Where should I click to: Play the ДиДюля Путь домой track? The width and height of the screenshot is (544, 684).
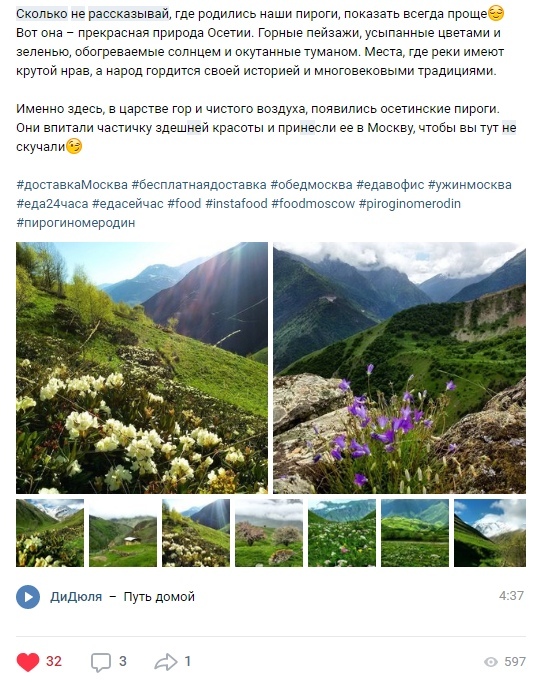point(28,597)
